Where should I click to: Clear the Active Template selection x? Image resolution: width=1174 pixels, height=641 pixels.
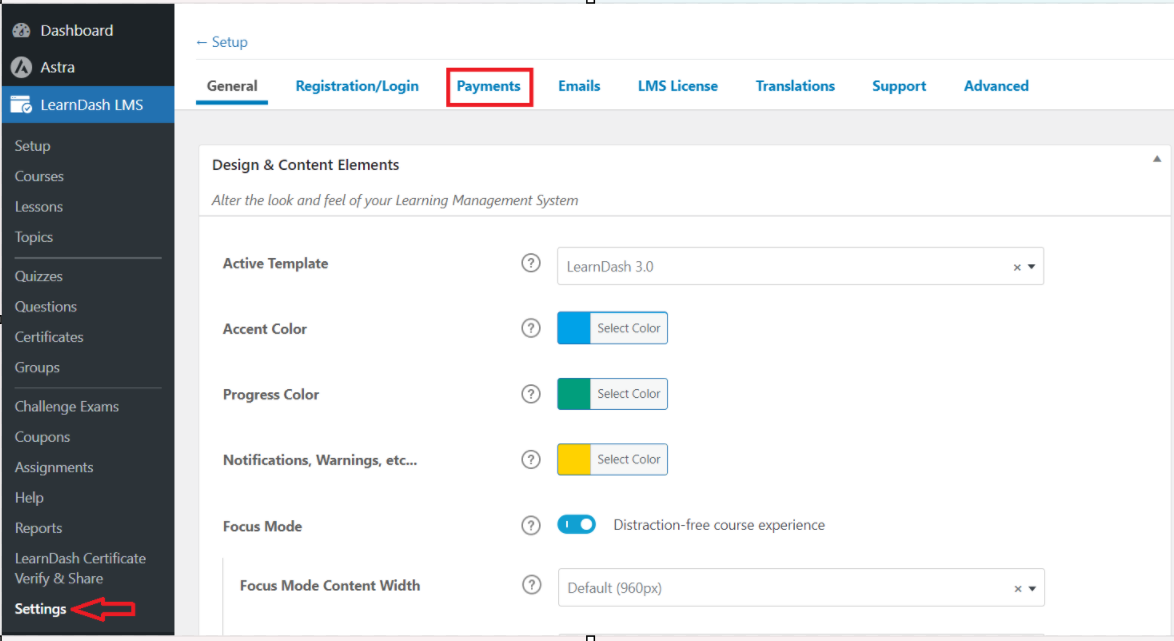[x=1017, y=267]
